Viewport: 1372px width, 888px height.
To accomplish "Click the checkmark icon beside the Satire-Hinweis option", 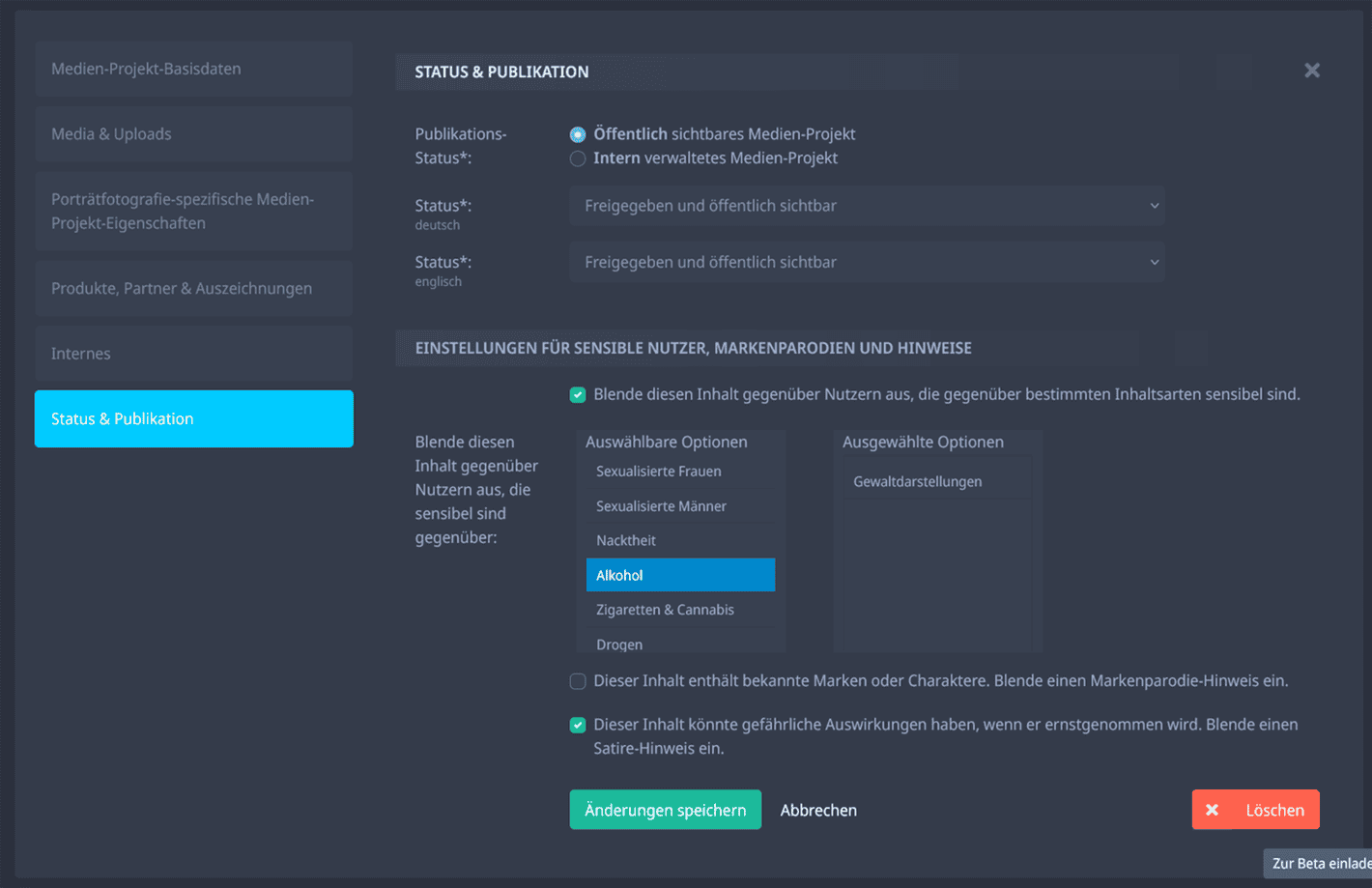I will point(577,724).
